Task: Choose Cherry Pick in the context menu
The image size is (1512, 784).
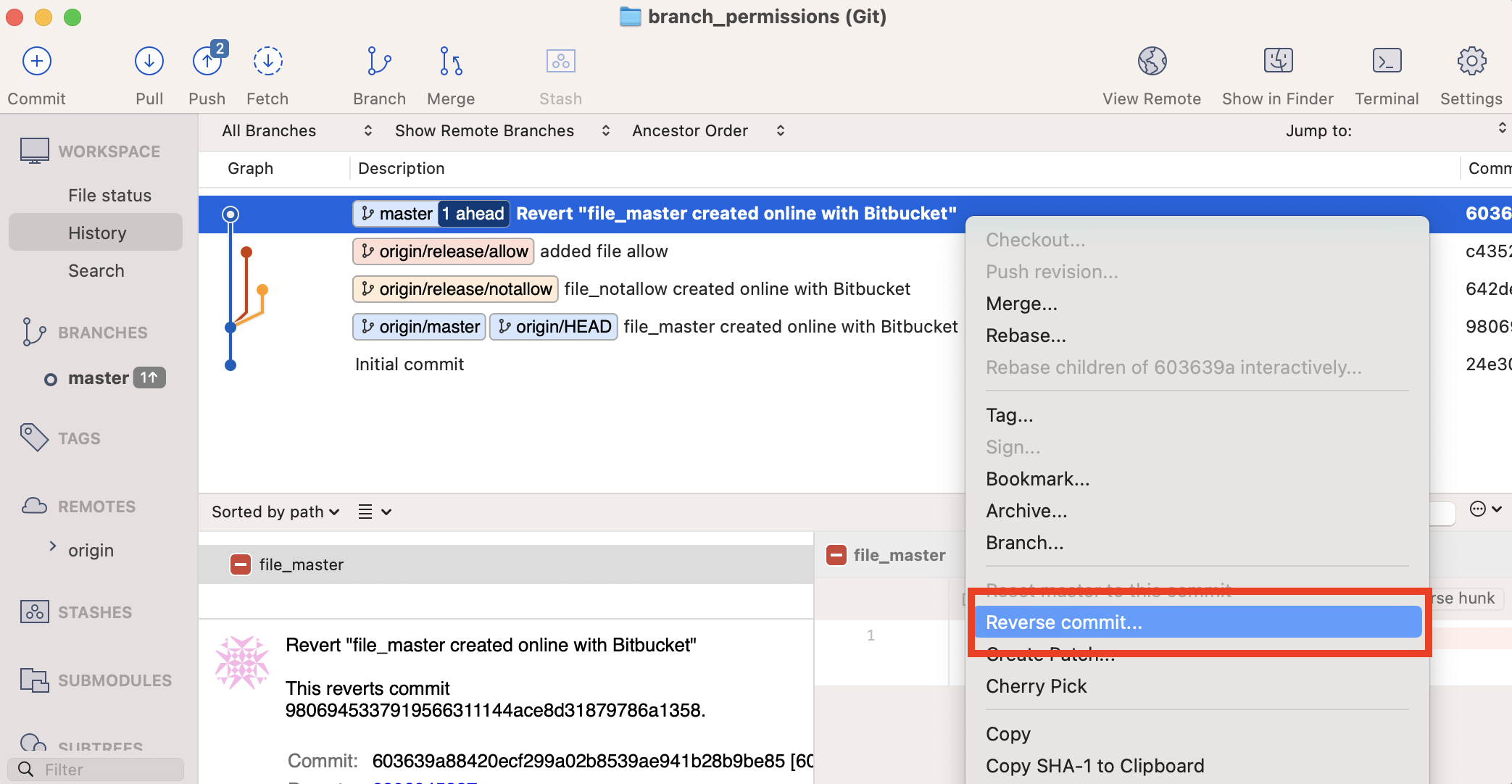Action: click(x=1036, y=686)
